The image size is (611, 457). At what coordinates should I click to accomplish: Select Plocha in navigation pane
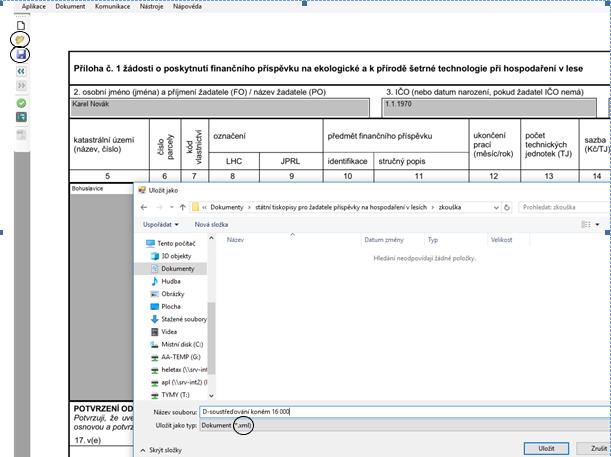click(165, 307)
